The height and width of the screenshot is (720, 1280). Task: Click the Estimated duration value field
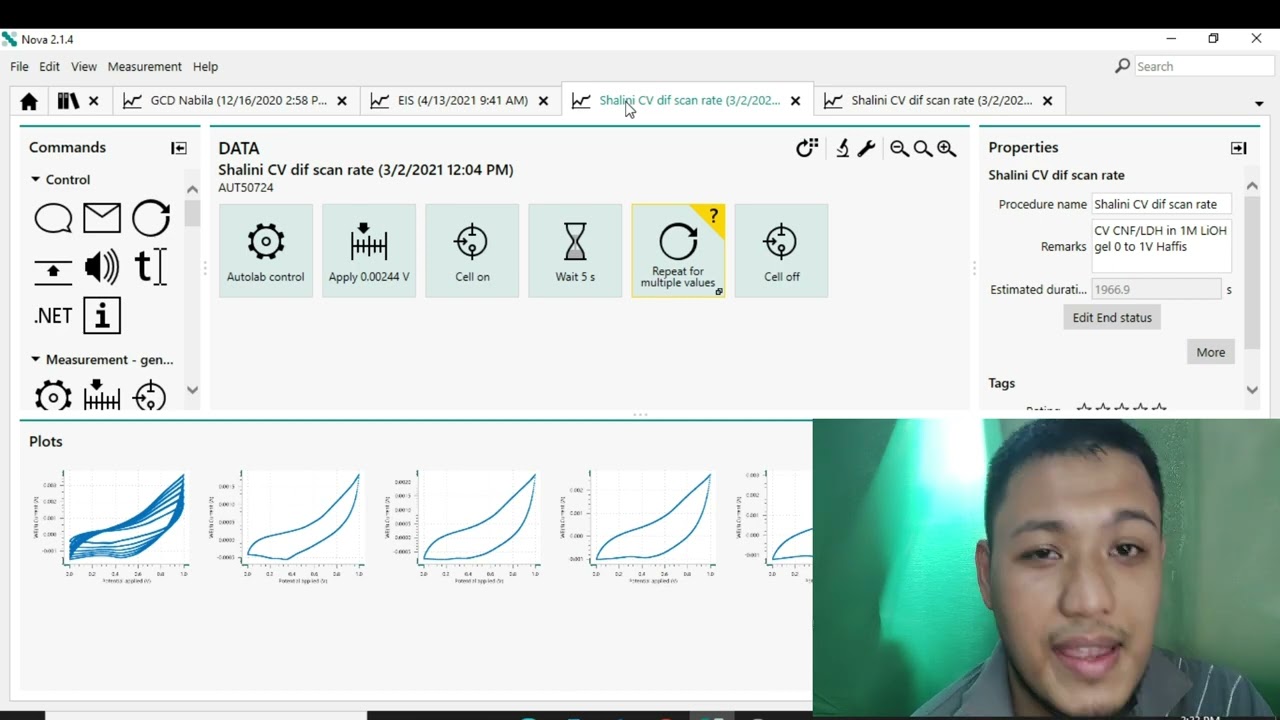tap(1156, 289)
